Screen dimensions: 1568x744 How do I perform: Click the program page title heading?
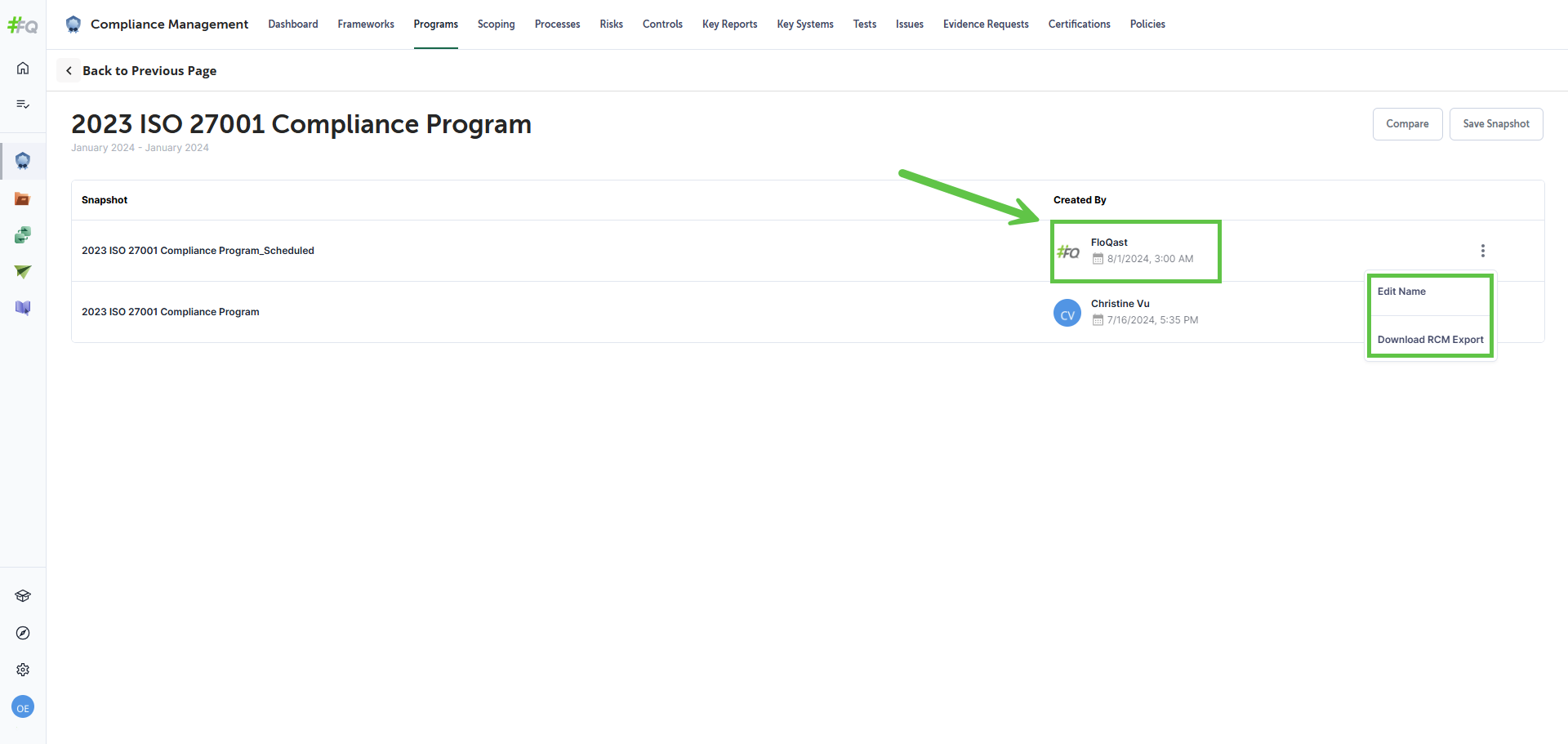301,124
